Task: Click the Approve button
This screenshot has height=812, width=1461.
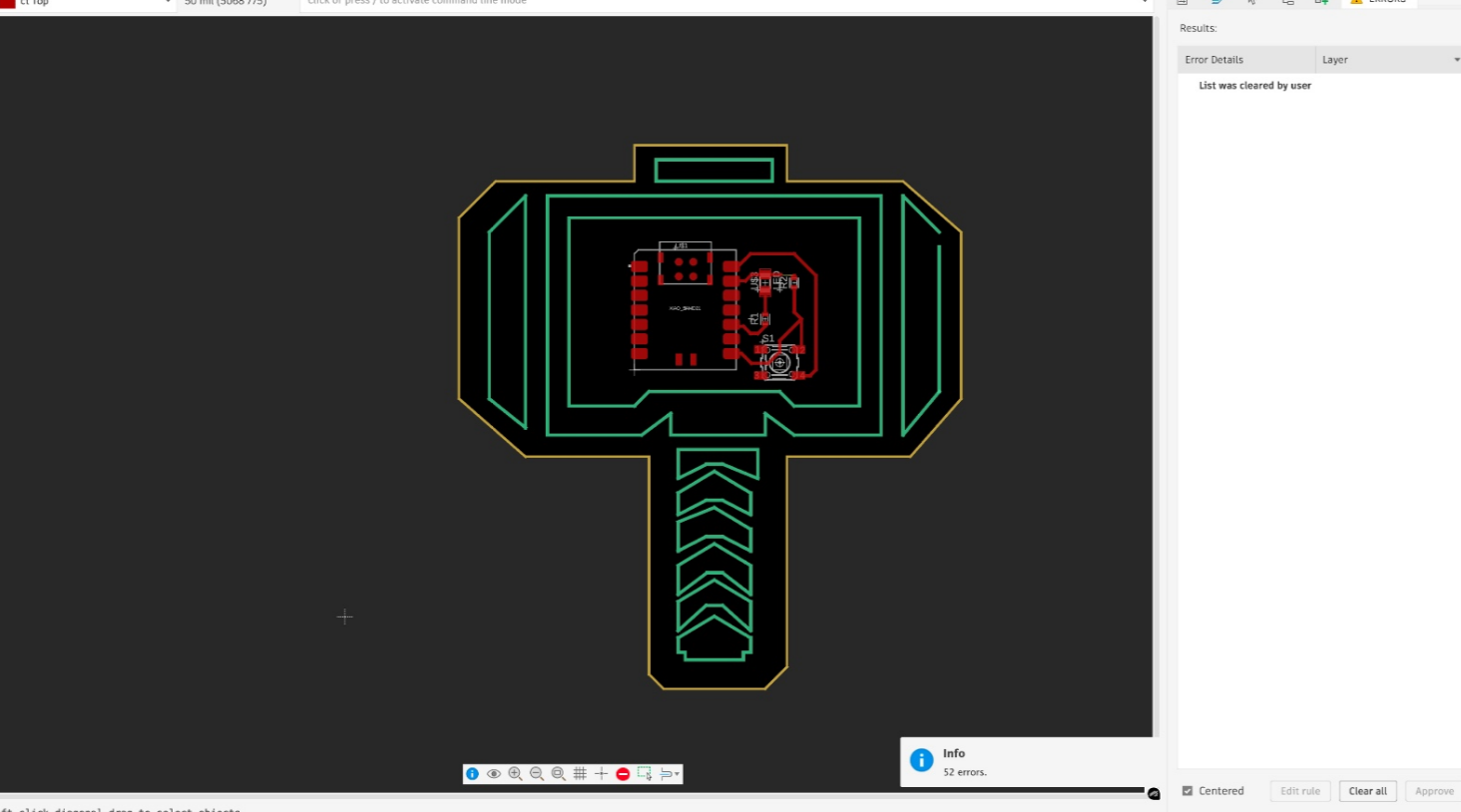Action: (x=1434, y=791)
